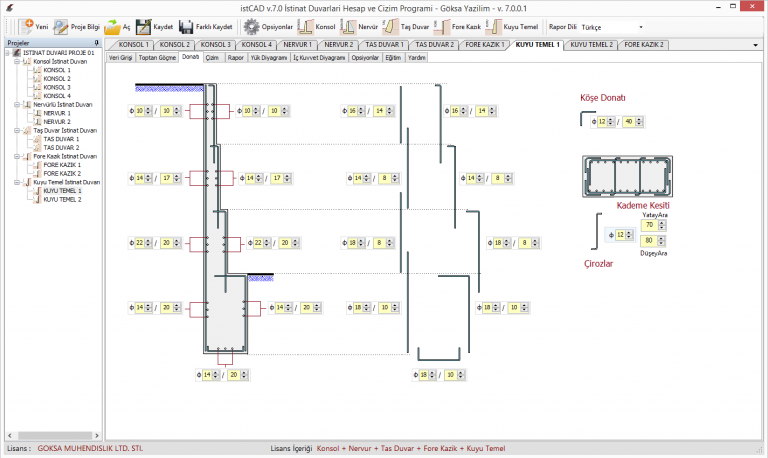This screenshot has width=768, height=458.
Task: Collapse the Fore Kazık İstinat Duvarı node
Action: click(x=17, y=156)
